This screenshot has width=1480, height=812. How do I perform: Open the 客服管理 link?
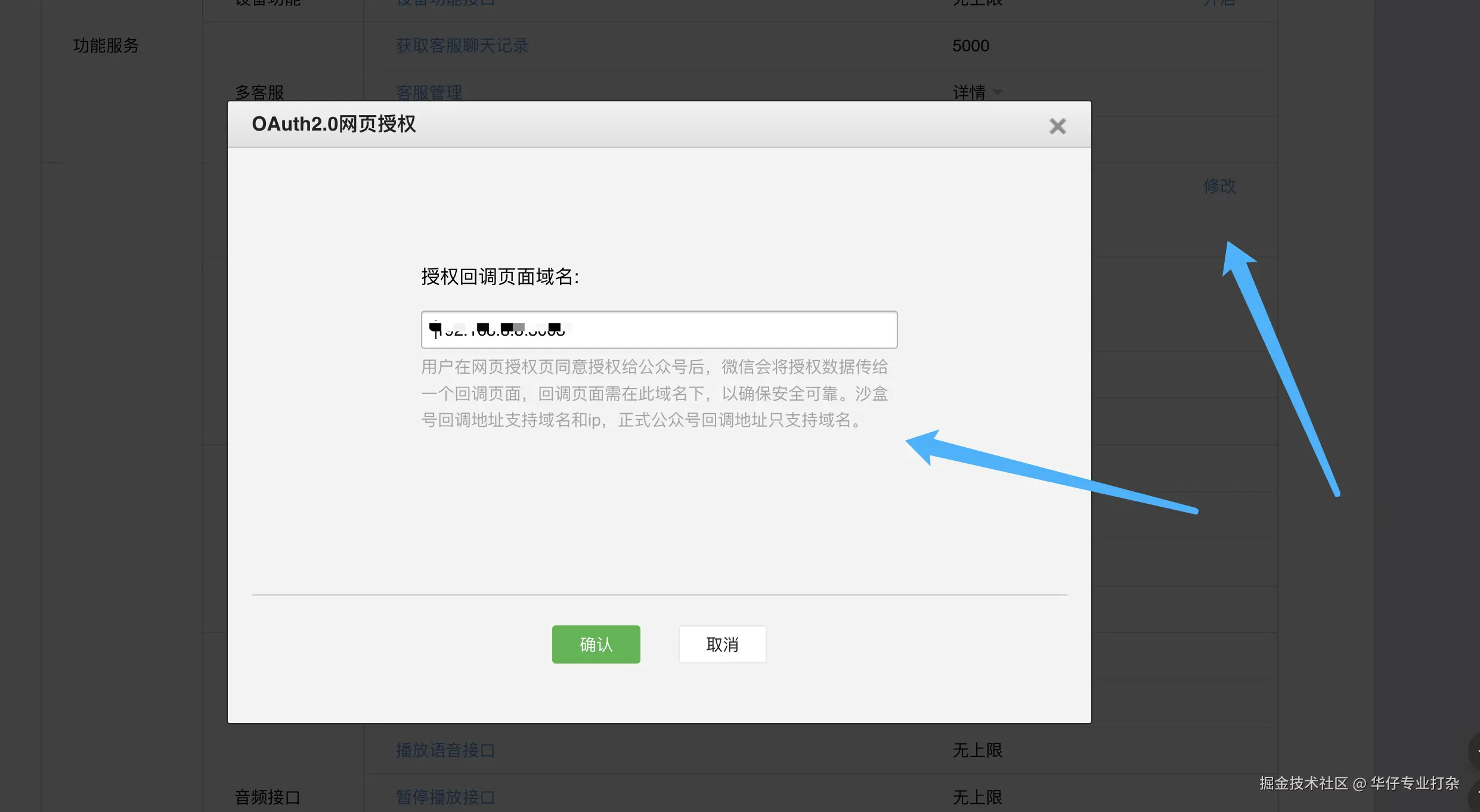pyautogui.click(x=429, y=92)
